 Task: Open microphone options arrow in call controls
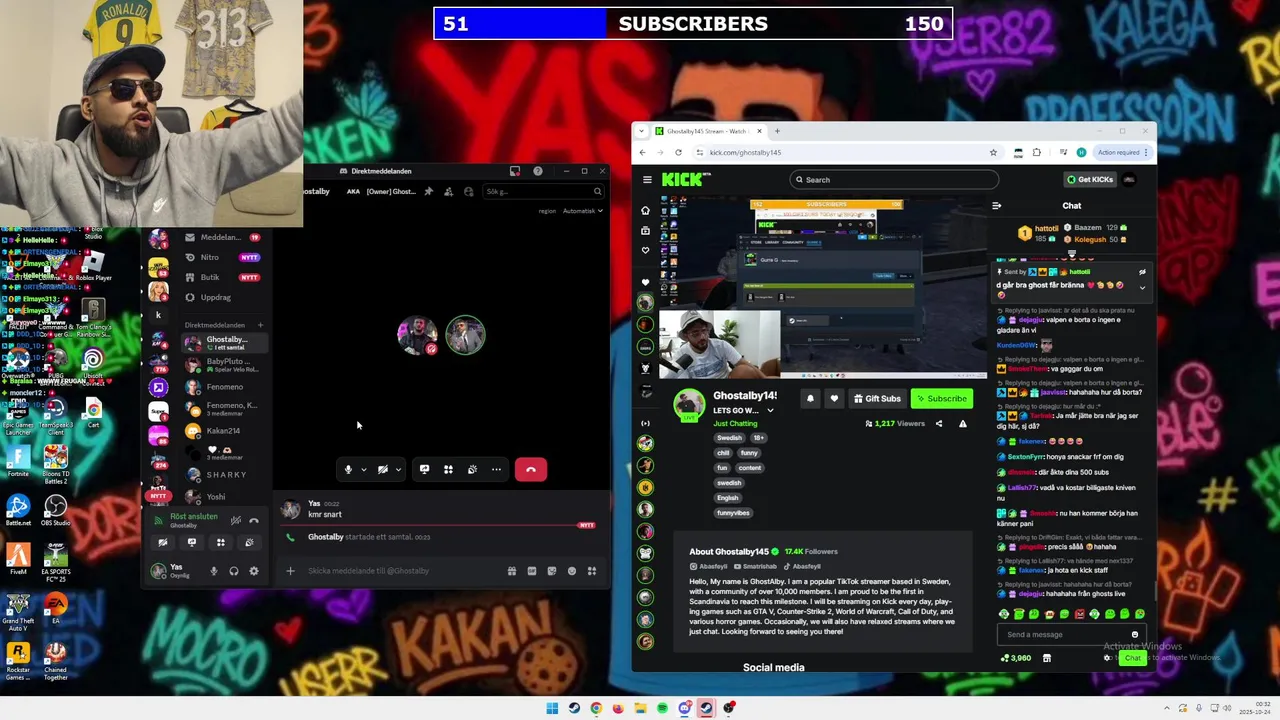(363, 469)
